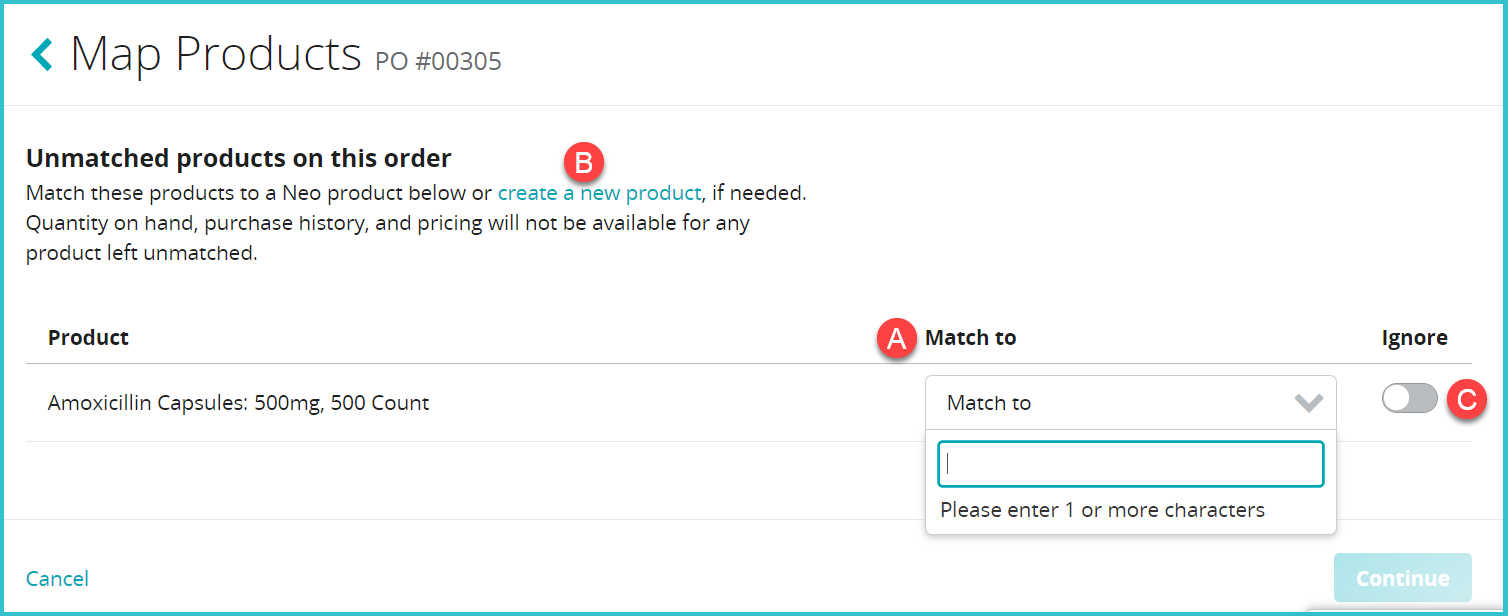Viewport: 1508px width, 616px height.
Task: Open the create a new product link
Action: 599,192
